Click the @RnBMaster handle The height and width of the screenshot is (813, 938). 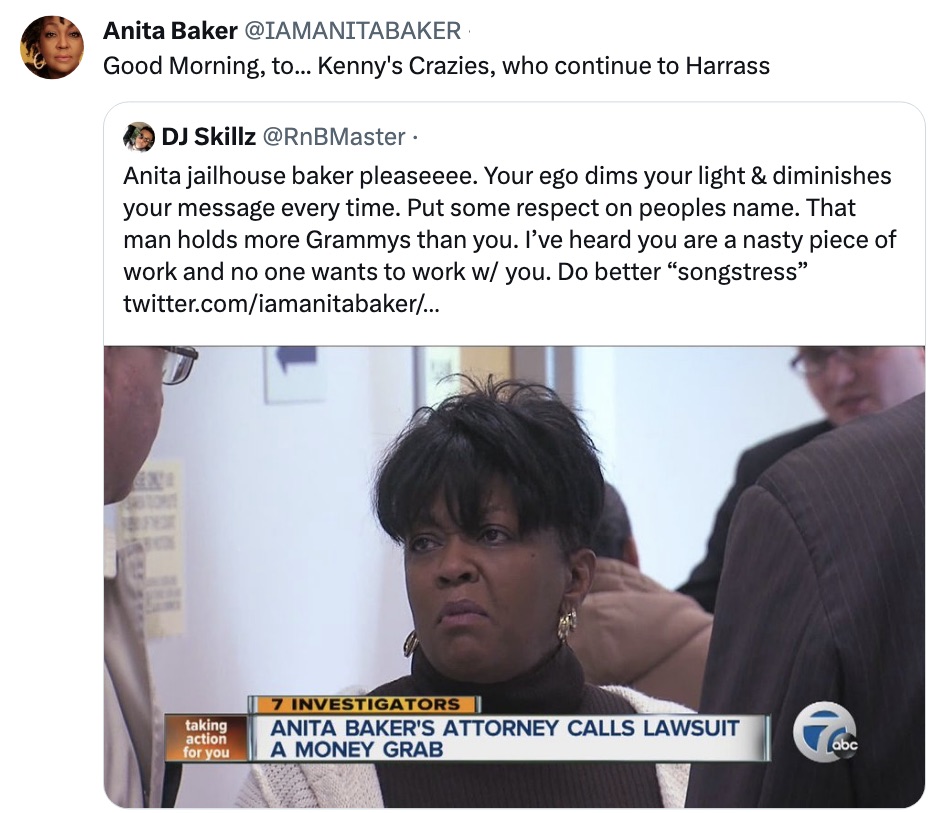pos(333,137)
